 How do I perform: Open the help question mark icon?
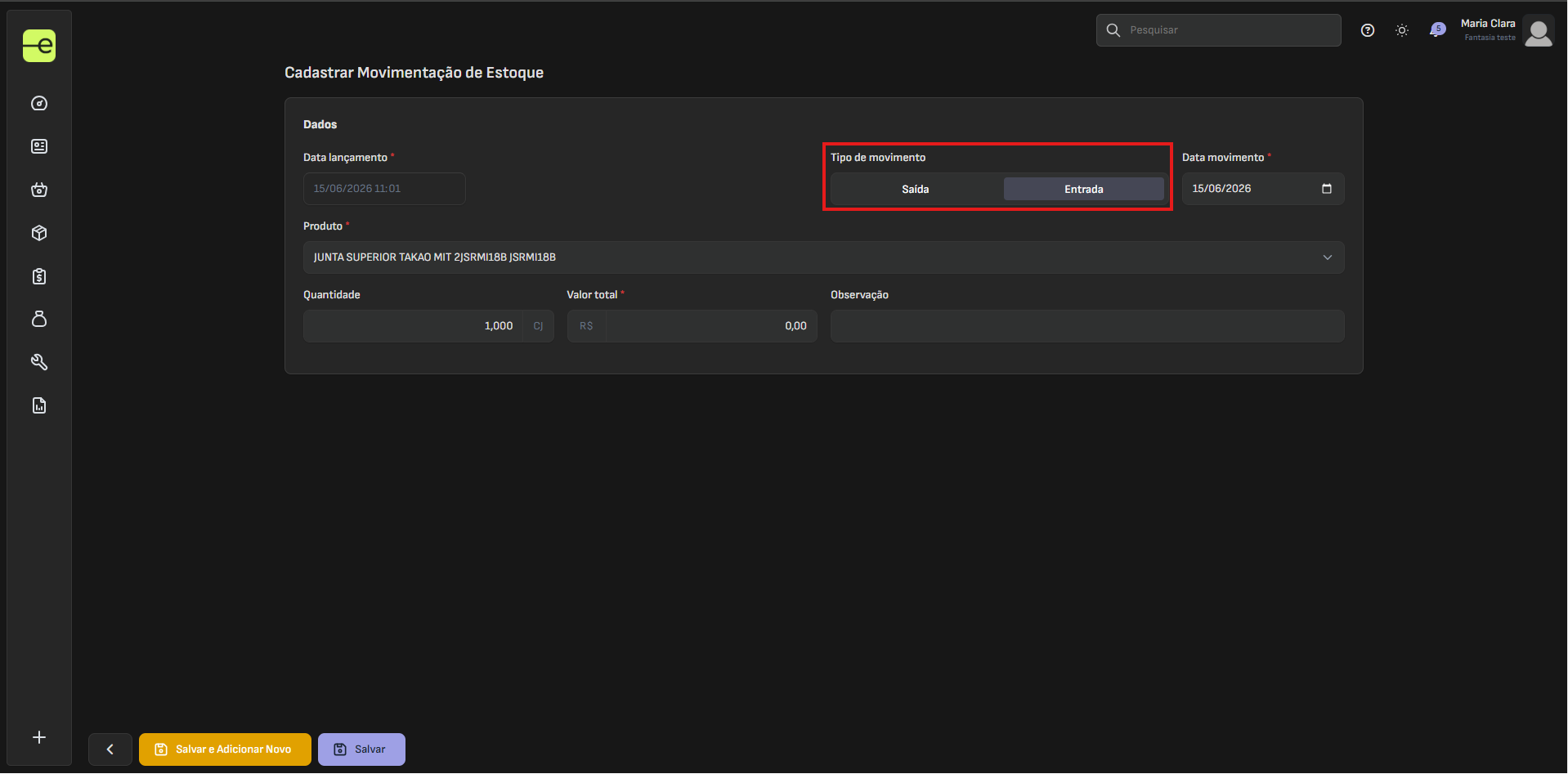tap(1368, 30)
